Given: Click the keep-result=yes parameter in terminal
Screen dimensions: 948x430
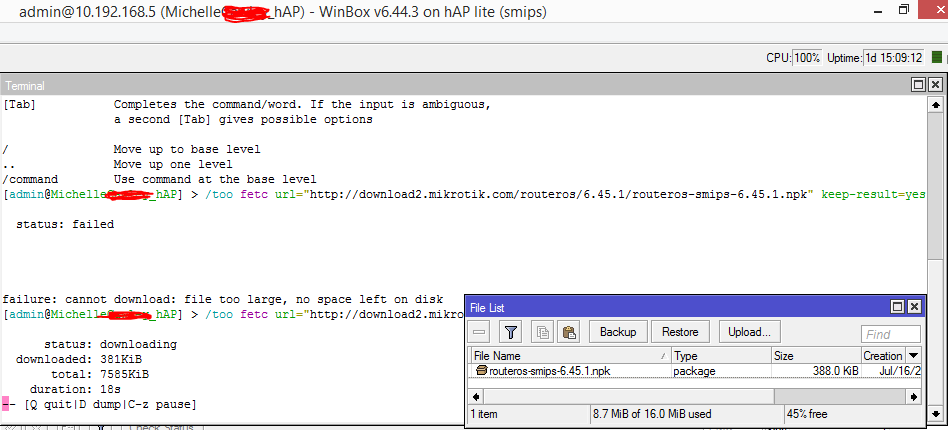Looking at the screenshot, I should pos(873,195).
